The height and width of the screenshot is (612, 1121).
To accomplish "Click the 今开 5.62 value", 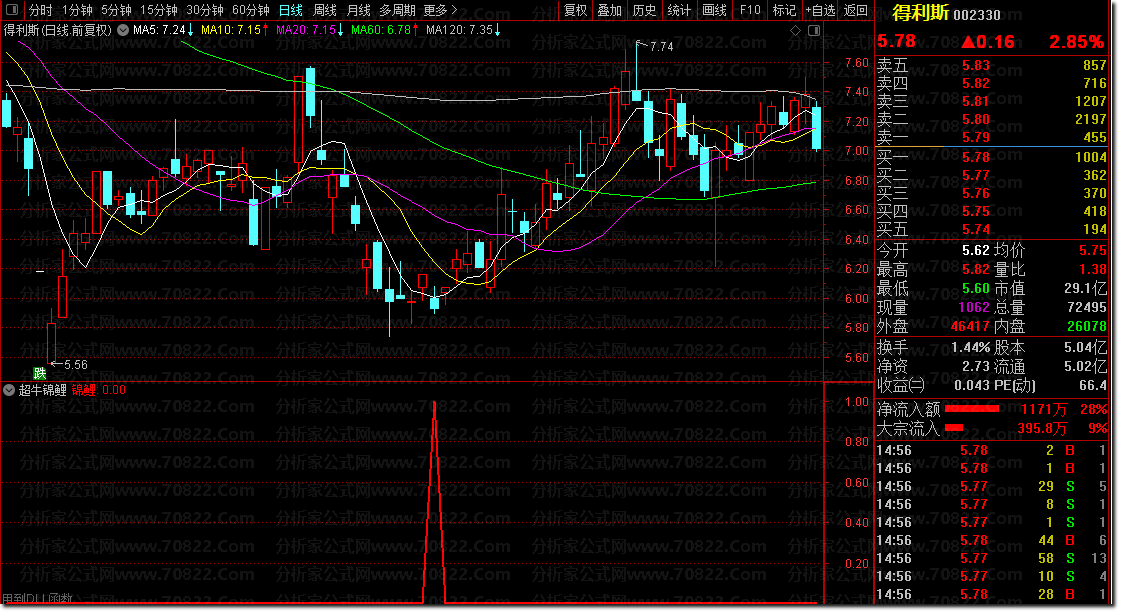I will click(x=975, y=250).
